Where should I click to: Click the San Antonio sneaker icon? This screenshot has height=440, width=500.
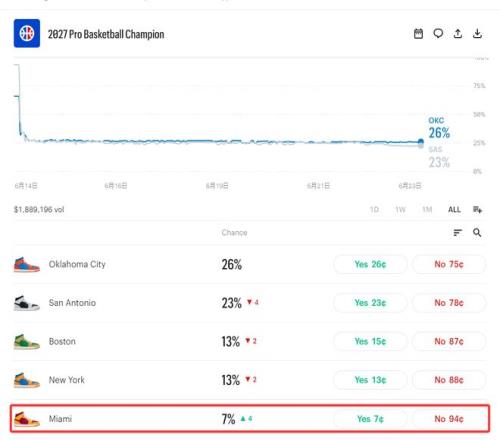click(x=27, y=303)
